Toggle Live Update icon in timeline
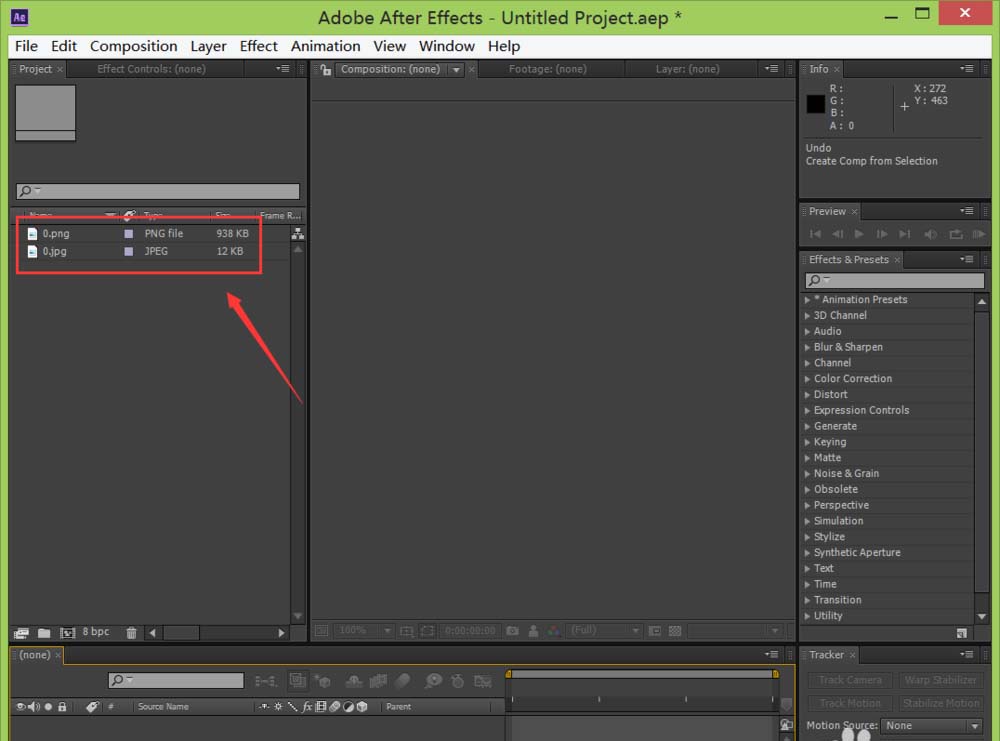Screen dimensions: 1000x741 pyautogui.click(x=298, y=680)
